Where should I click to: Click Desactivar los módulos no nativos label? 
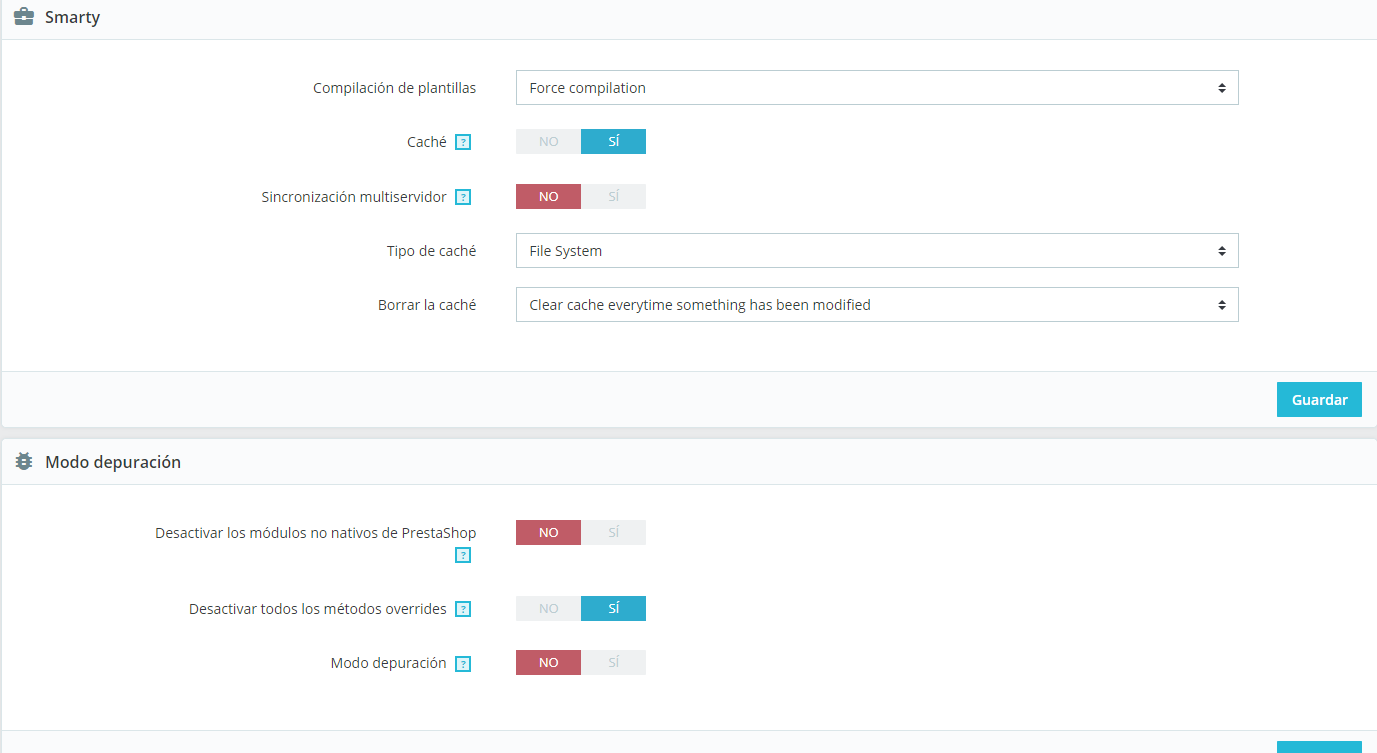[315, 533]
